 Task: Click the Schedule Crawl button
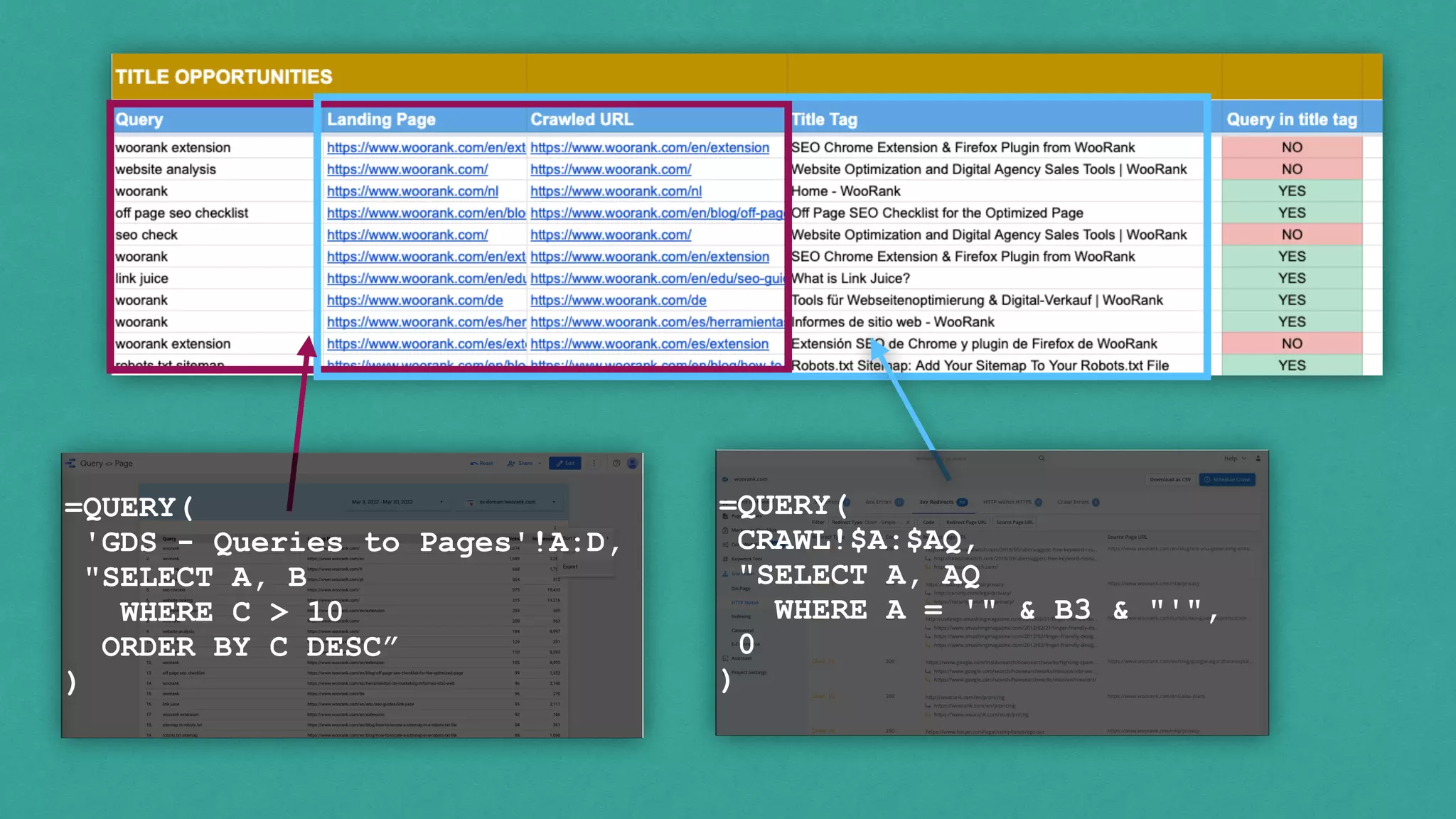point(1228,479)
